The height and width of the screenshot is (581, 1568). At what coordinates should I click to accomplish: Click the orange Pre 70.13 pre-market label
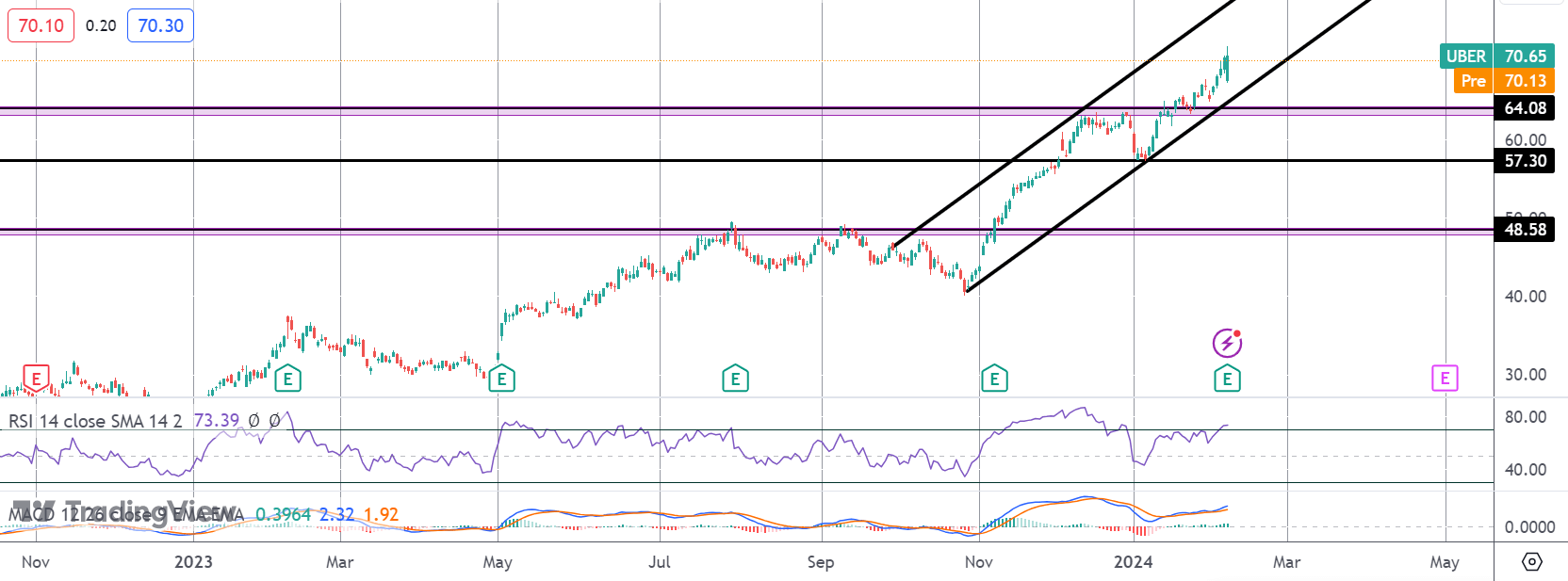click(x=1503, y=81)
